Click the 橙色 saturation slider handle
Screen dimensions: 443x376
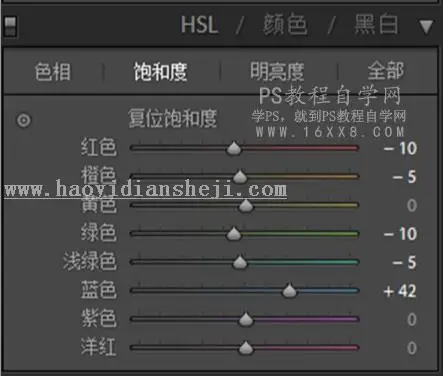tap(240, 177)
